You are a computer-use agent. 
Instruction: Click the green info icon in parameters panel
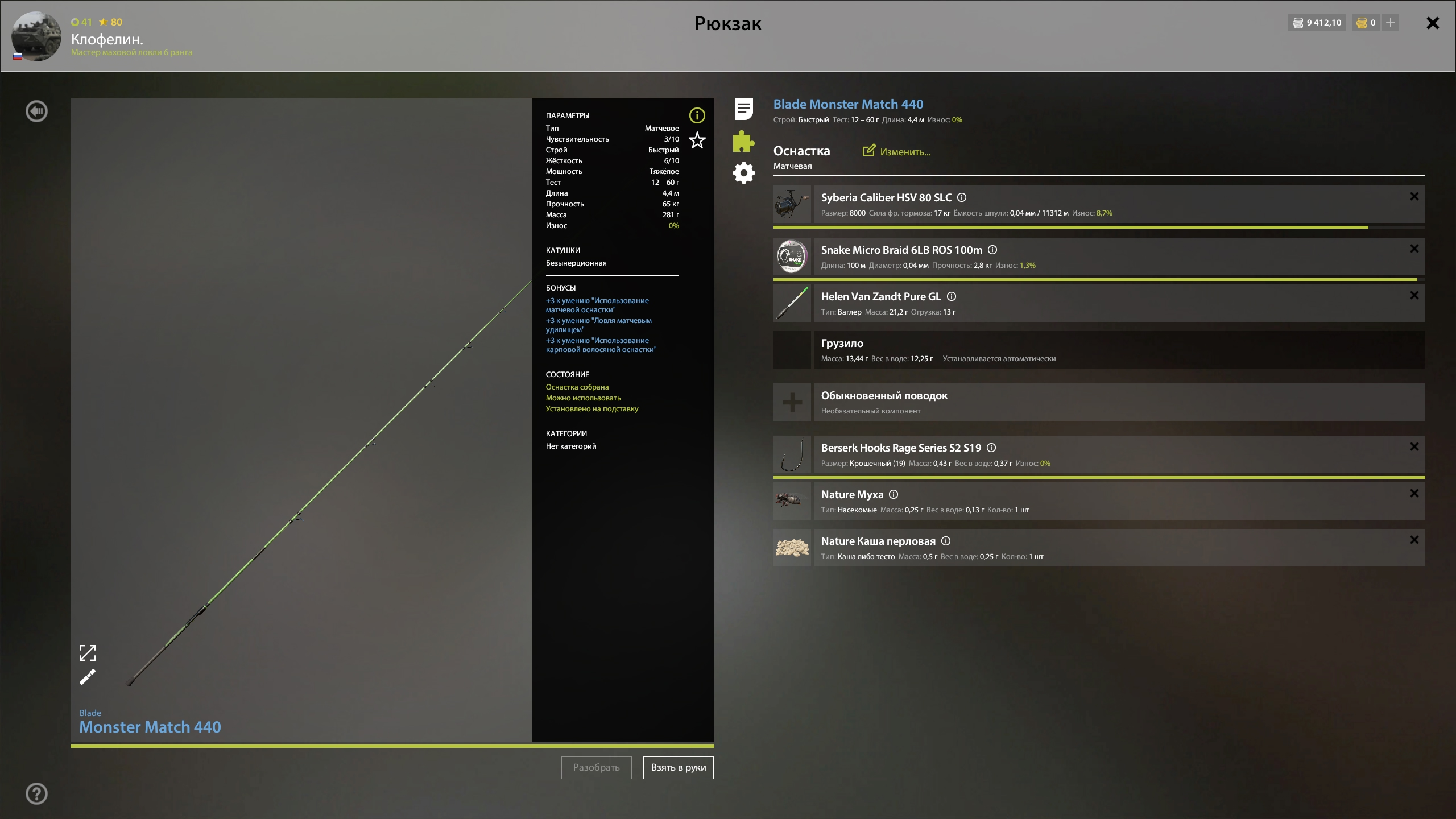click(697, 115)
